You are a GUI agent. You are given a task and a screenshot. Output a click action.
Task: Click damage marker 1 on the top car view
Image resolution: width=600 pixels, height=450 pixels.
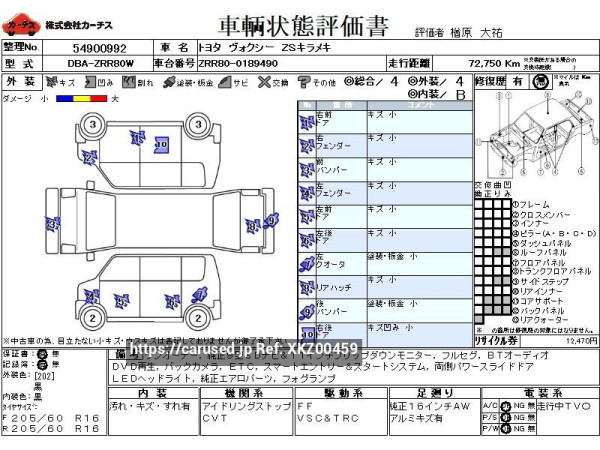point(136,139)
